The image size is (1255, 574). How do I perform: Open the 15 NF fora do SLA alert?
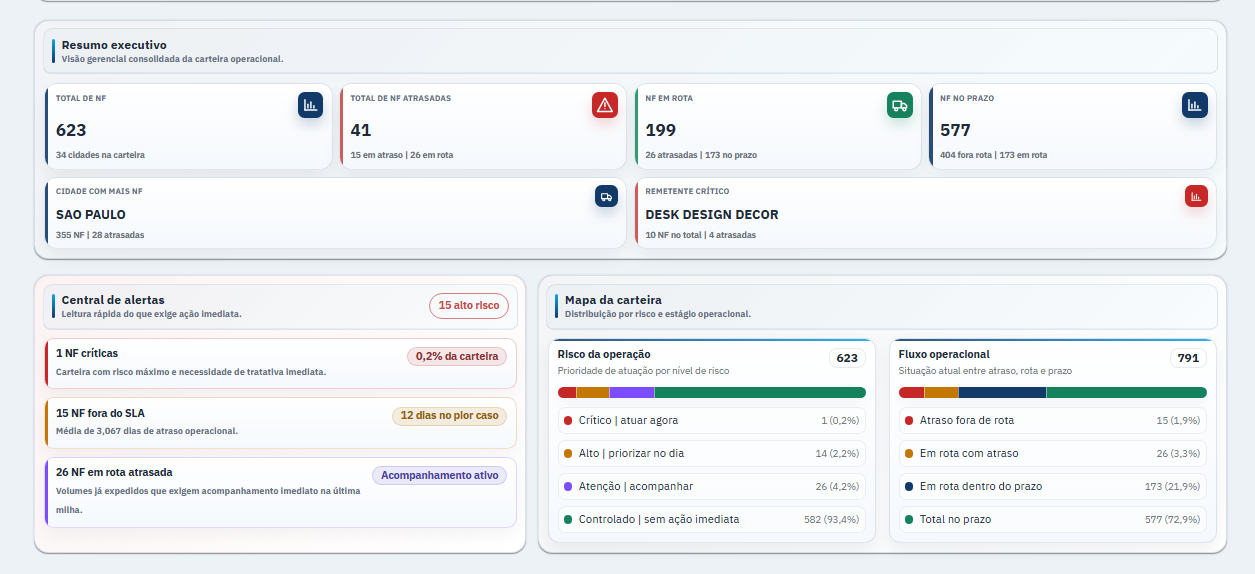[281, 423]
